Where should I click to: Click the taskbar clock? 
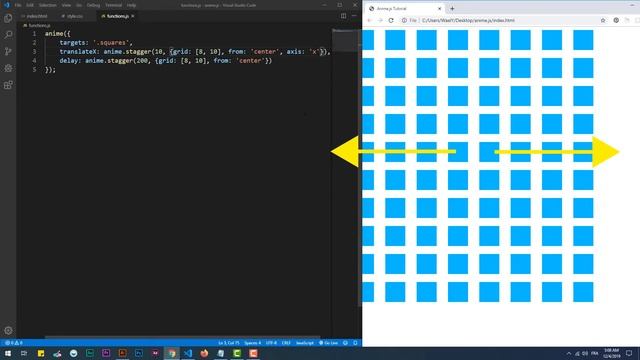(x=611, y=353)
